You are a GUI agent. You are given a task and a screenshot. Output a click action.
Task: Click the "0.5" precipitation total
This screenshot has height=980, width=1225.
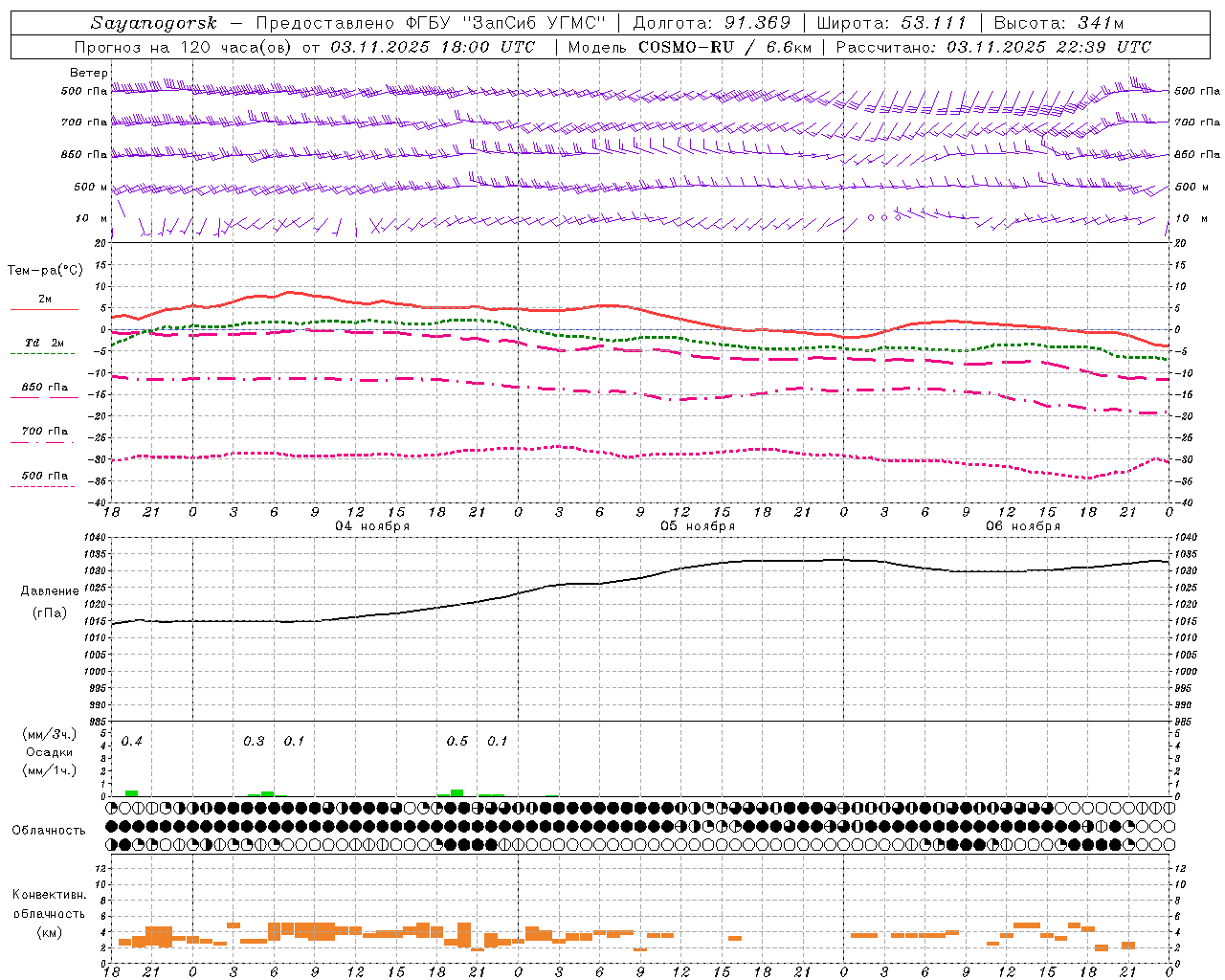[457, 742]
